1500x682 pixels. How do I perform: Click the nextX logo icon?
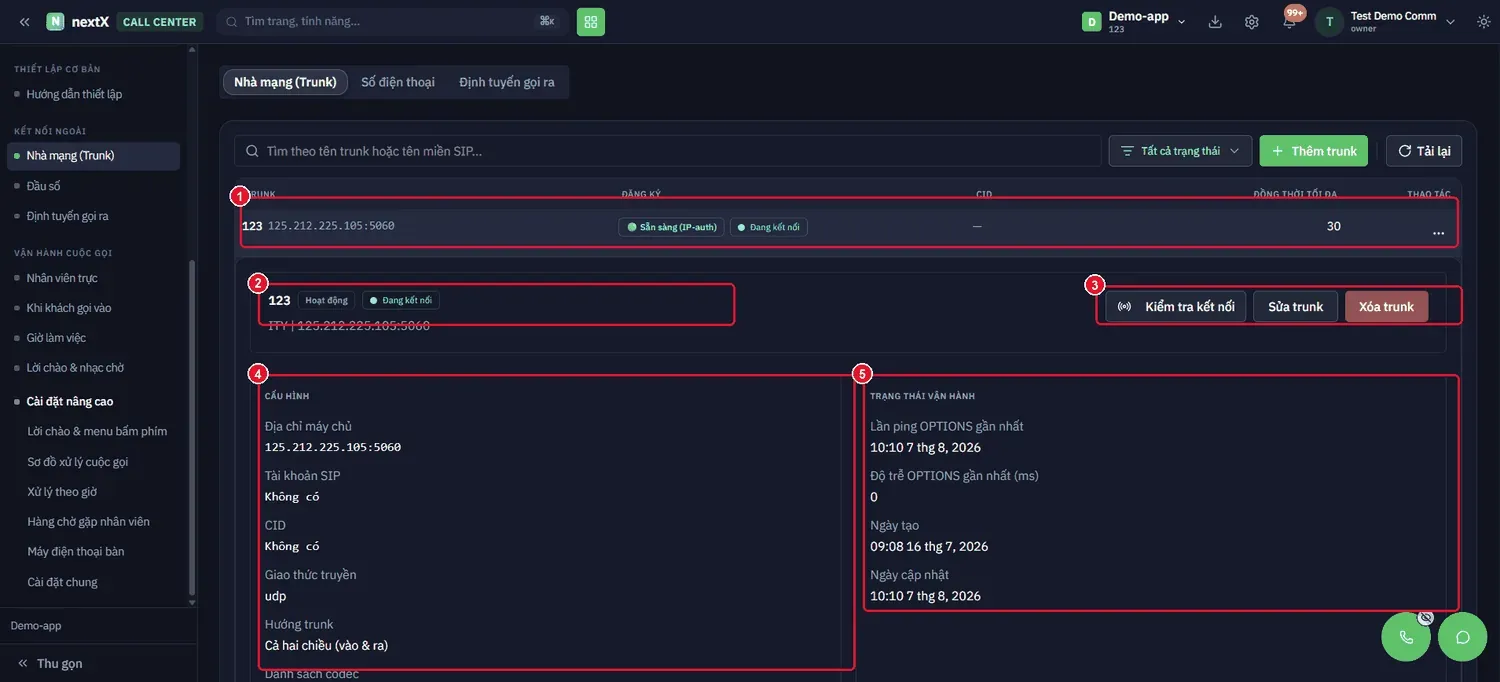55,22
